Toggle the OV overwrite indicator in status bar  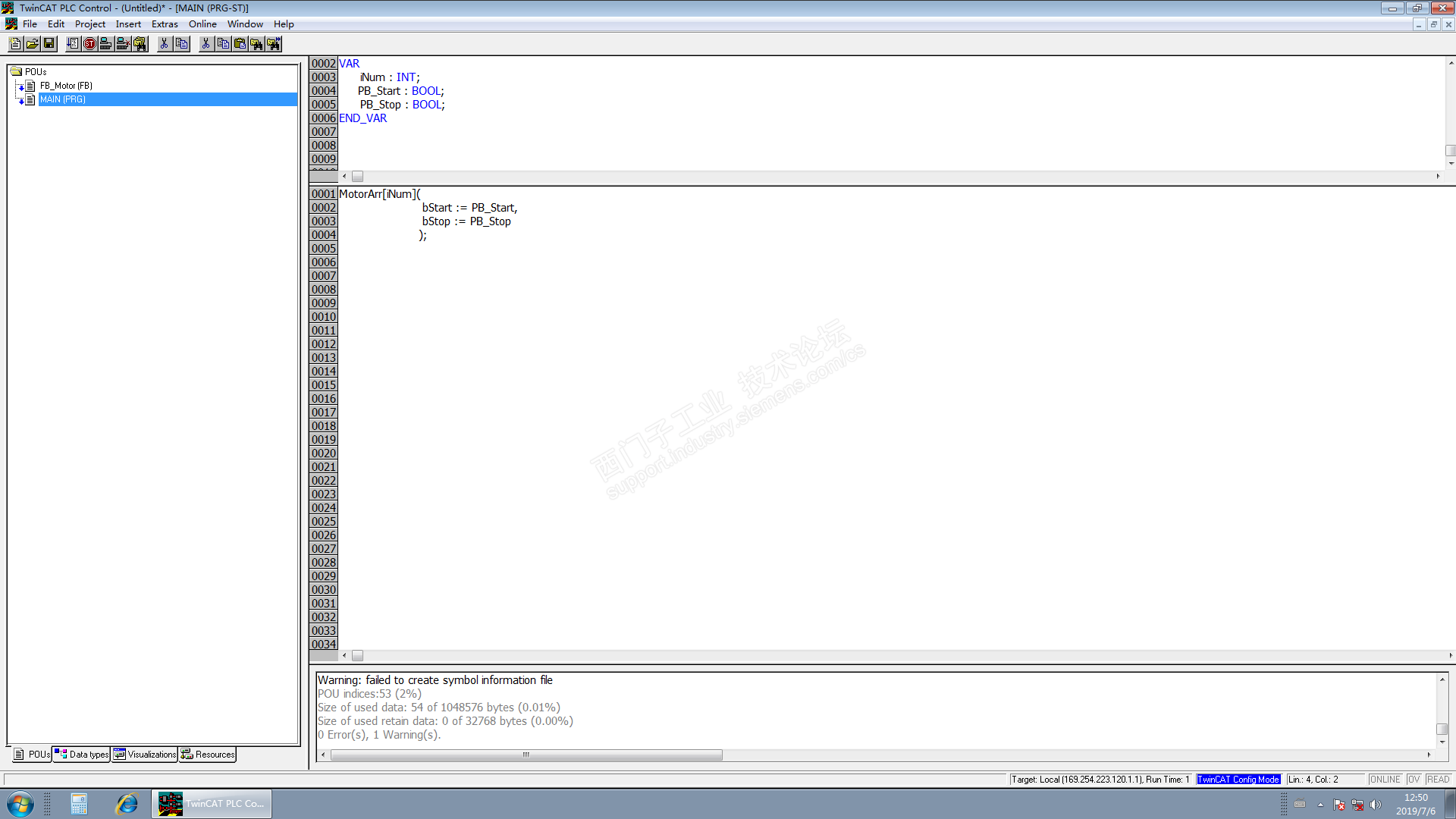pos(1414,780)
